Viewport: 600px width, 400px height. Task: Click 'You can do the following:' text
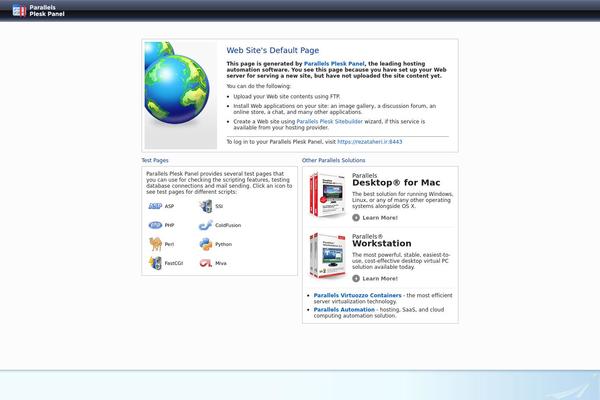coord(258,87)
